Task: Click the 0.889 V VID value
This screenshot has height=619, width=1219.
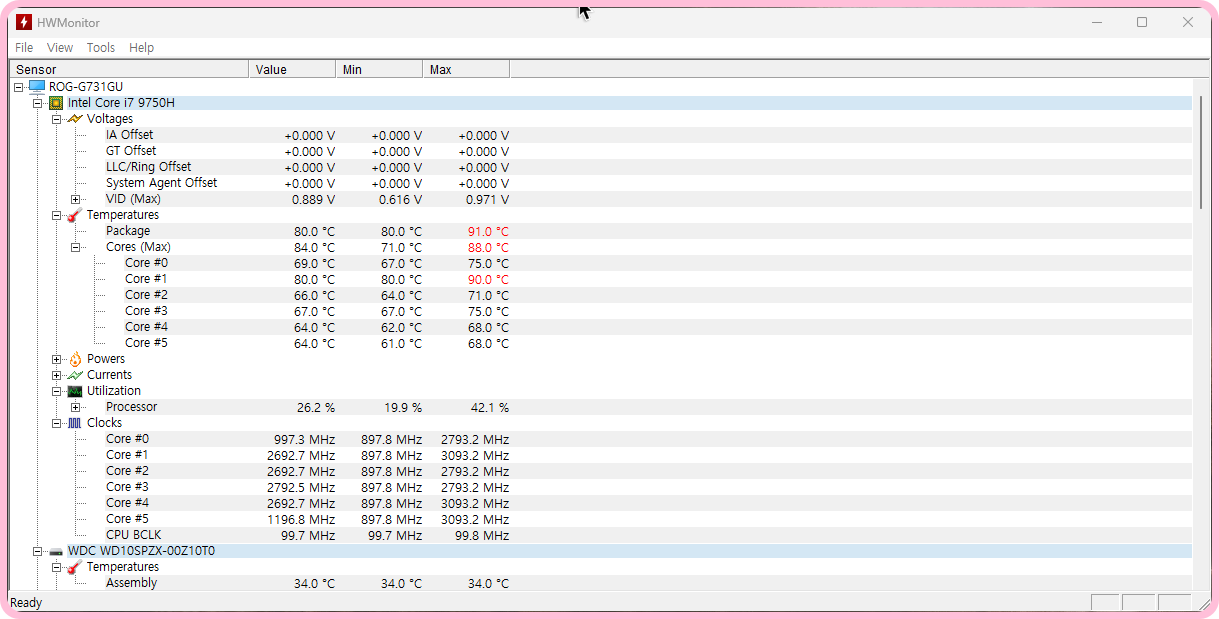Action: click(x=314, y=199)
